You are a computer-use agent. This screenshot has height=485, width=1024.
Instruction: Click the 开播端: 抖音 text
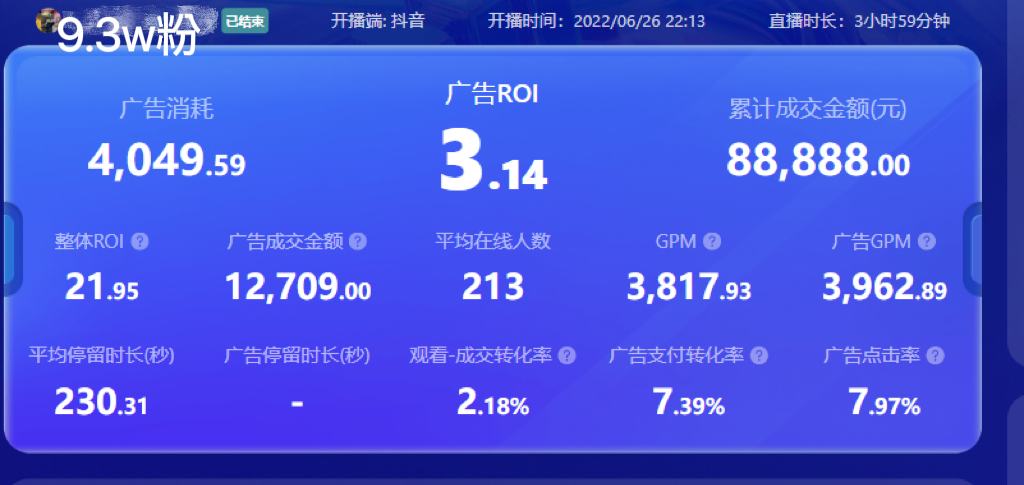(378, 21)
